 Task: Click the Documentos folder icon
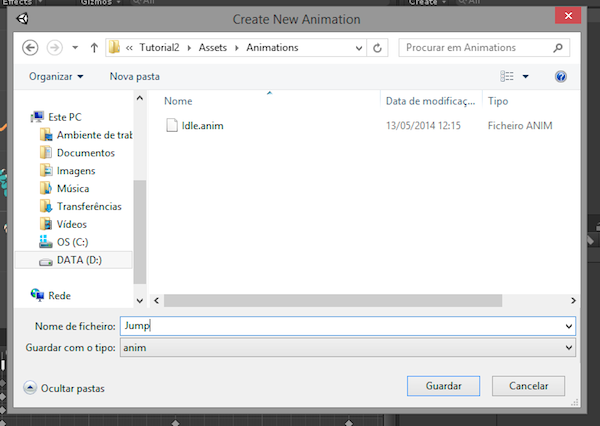point(46,152)
